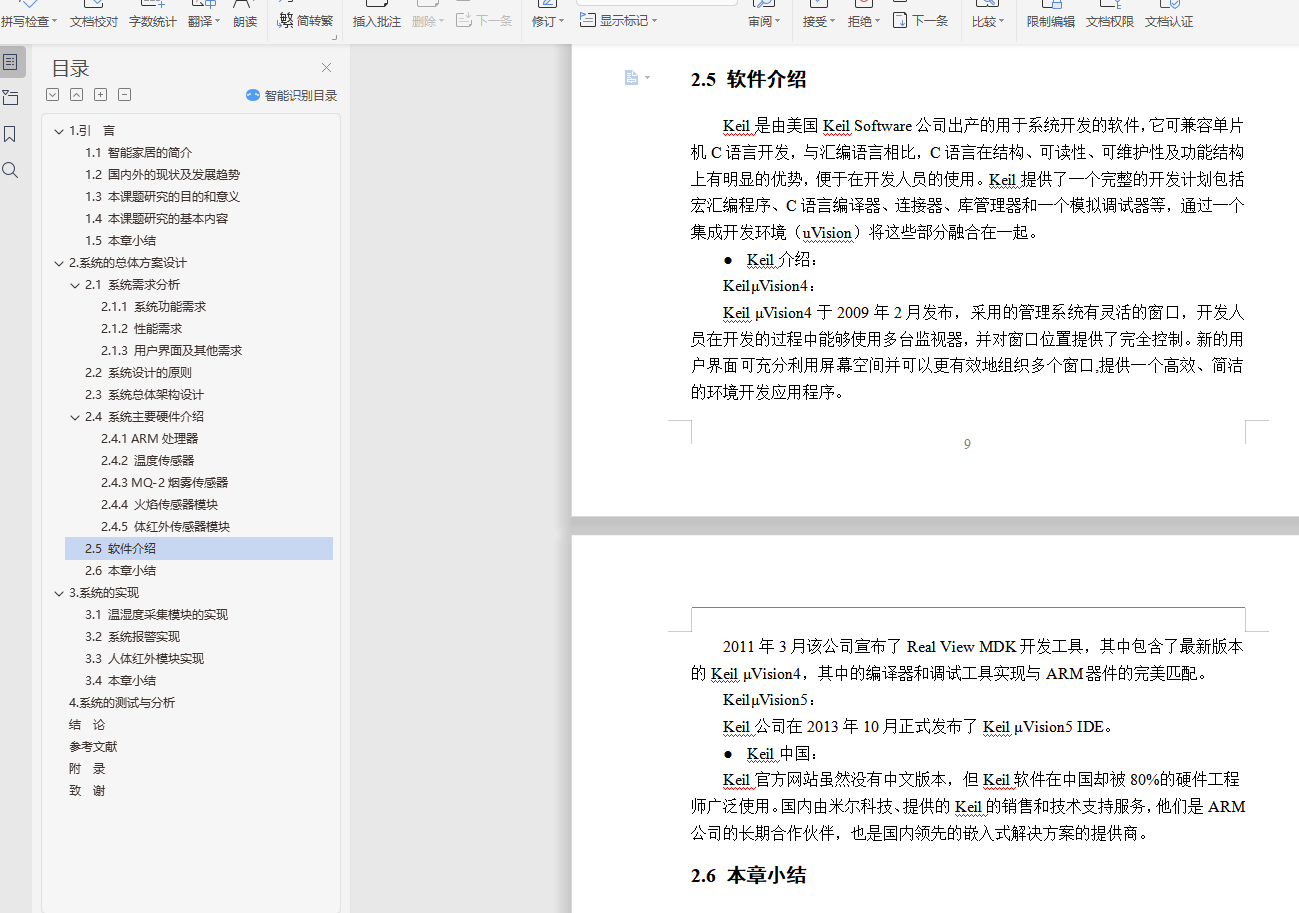Select 2.1.2 性能需求 in outline
This screenshot has width=1299, height=913.
141,329
